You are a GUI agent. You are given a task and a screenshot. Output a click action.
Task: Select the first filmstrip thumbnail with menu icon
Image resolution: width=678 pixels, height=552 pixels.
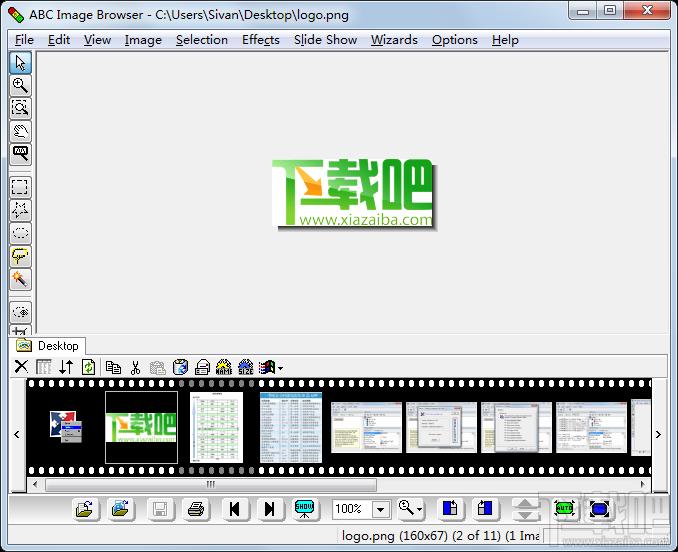65,427
